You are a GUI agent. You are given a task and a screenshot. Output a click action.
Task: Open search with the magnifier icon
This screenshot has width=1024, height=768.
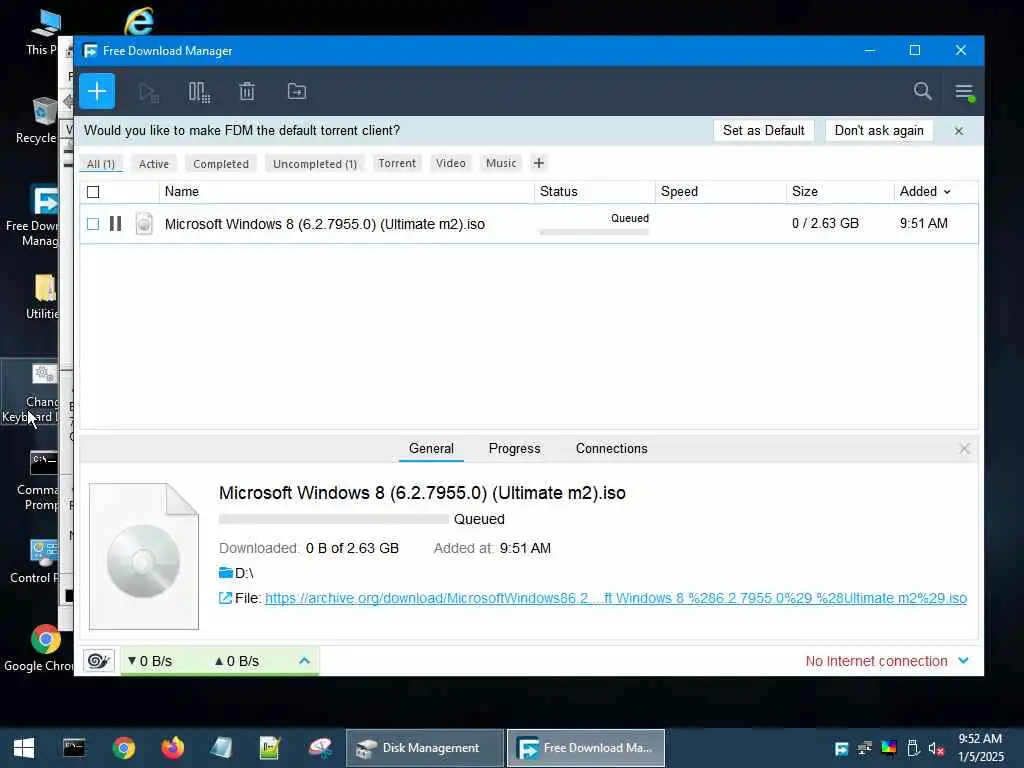(922, 91)
